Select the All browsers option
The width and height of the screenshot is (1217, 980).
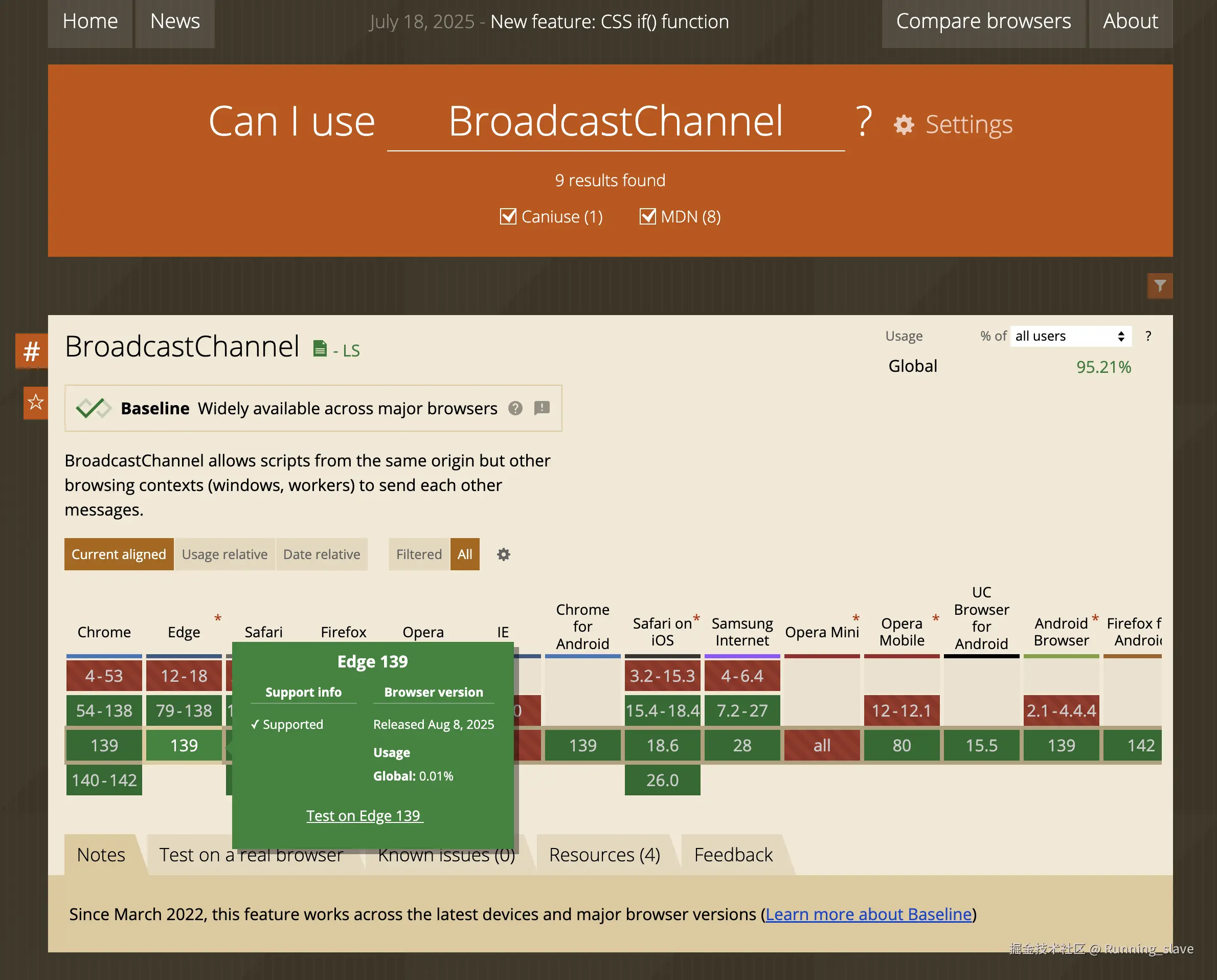(465, 554)
